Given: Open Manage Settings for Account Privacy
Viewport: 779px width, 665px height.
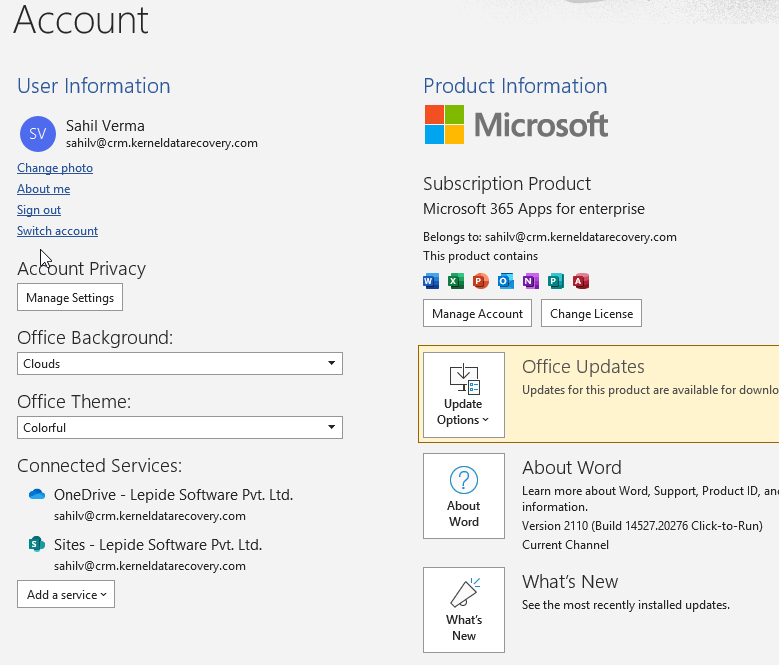Looking at the screenshot, I should pyautogui.click(x=70, y=297).
